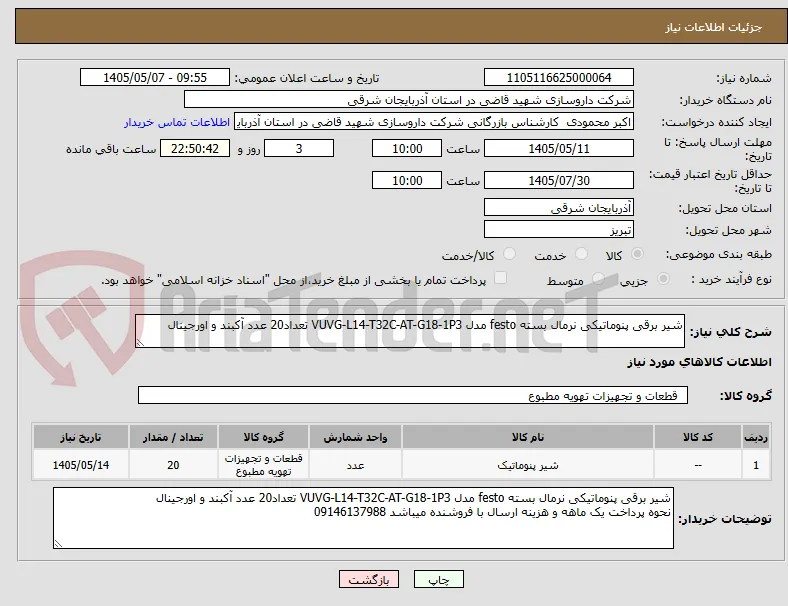
Task: Click row number cell 1
Action: [x=755, y=465]
